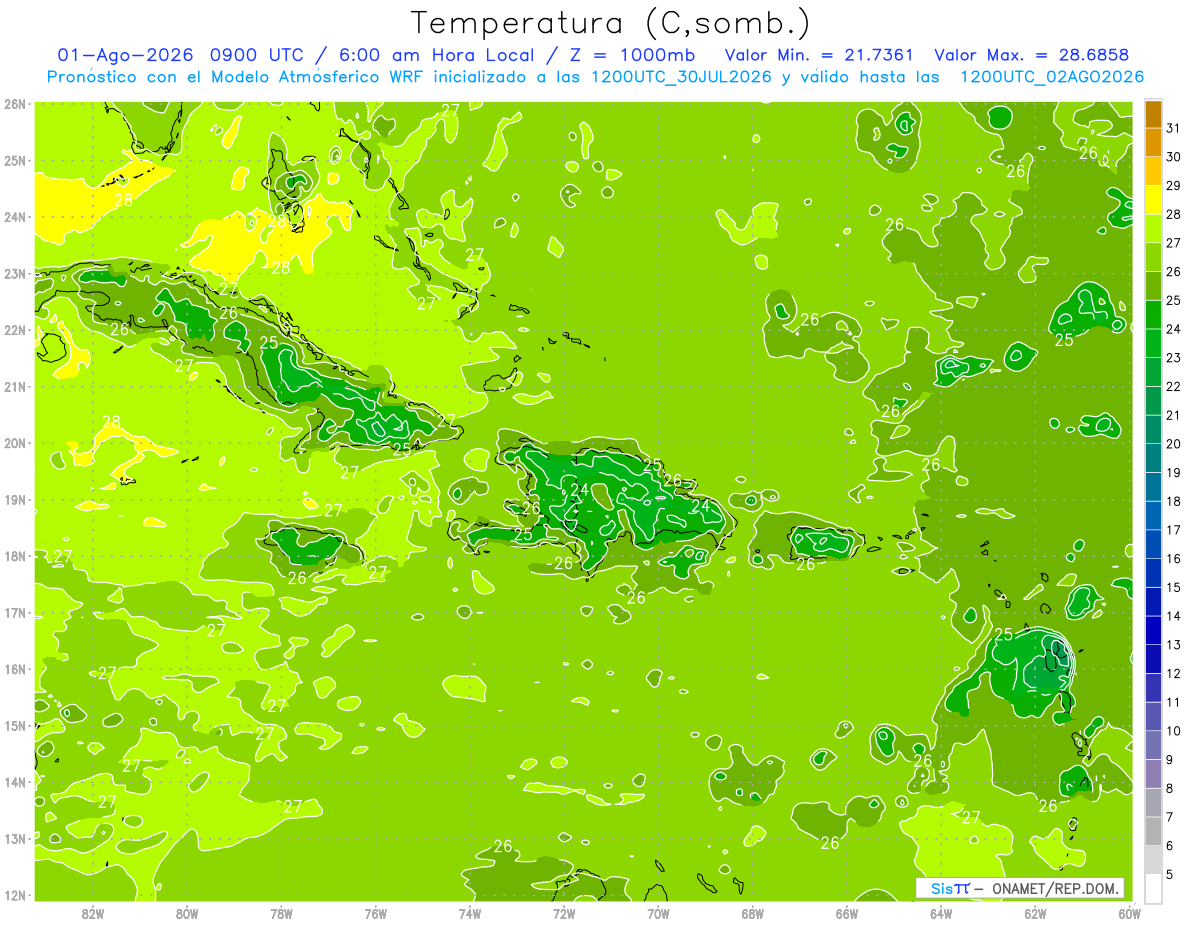Pick the gray swatch between legend values 6 and 7
The image size is (1200, 927).
tap(1154, 830)
